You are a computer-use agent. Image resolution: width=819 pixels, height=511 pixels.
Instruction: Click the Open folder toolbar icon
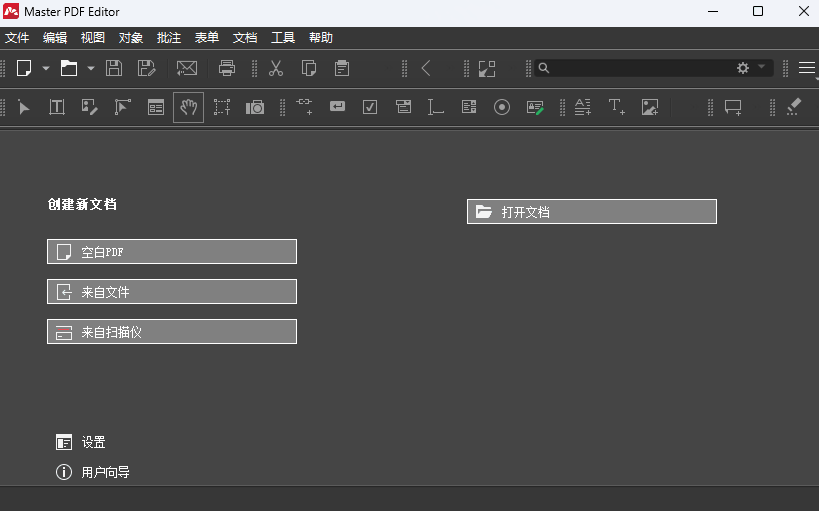pyautogui.click(x=69, y=68)
